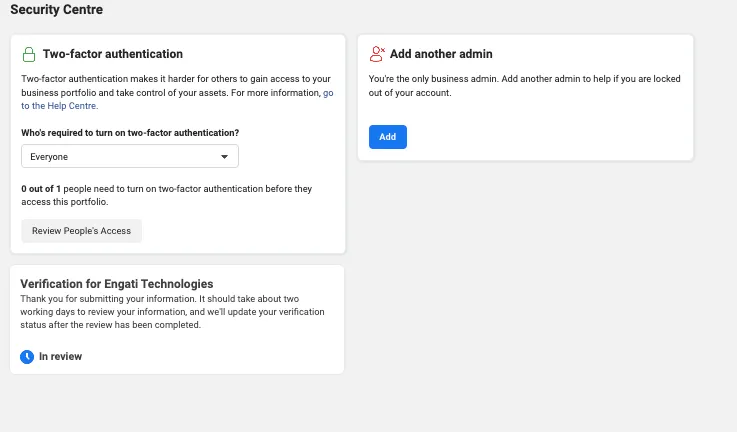Open the Everyone two-factor requirement dropdown
This screenshot has height=432, width=737.
pos(130,156)
